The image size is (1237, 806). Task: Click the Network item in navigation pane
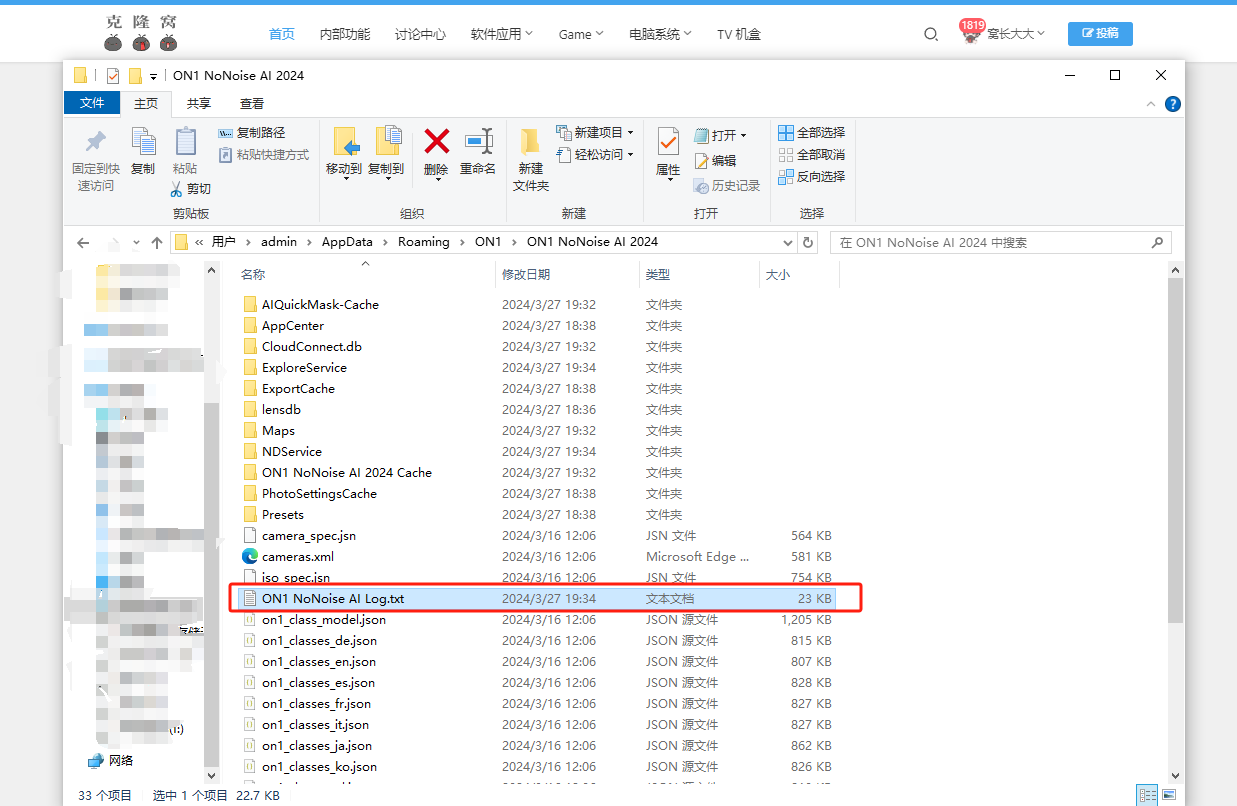[x=110, y=760]
